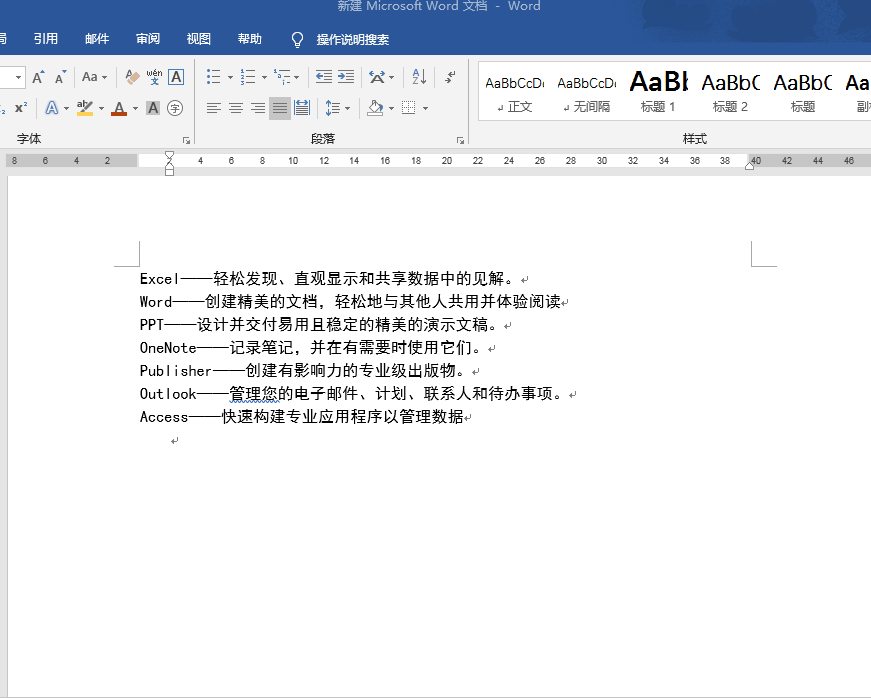
Task: Toggle Subscript formatting
Action: (3, 107)
